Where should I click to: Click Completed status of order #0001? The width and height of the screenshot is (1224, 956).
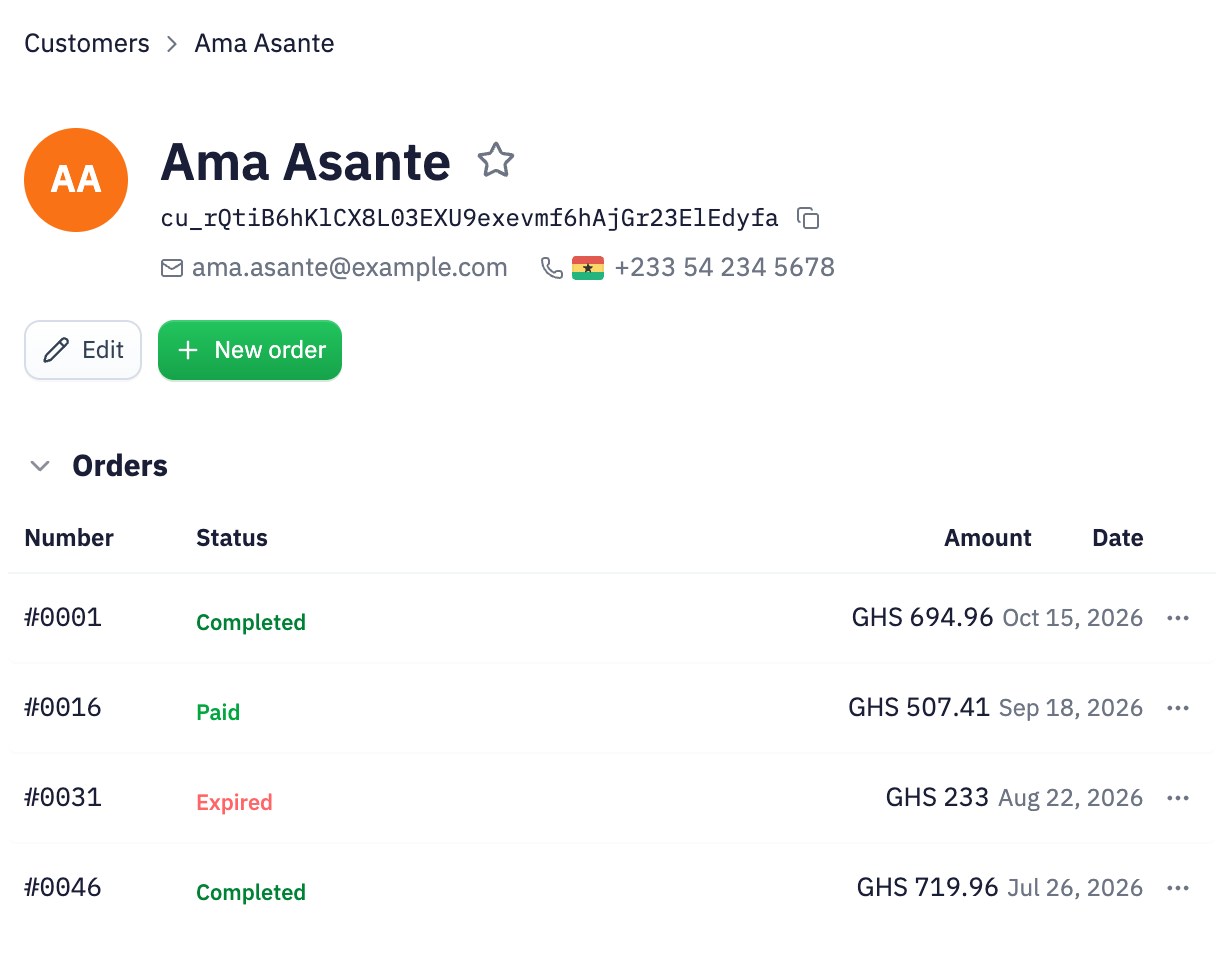(x=251, y=623)
